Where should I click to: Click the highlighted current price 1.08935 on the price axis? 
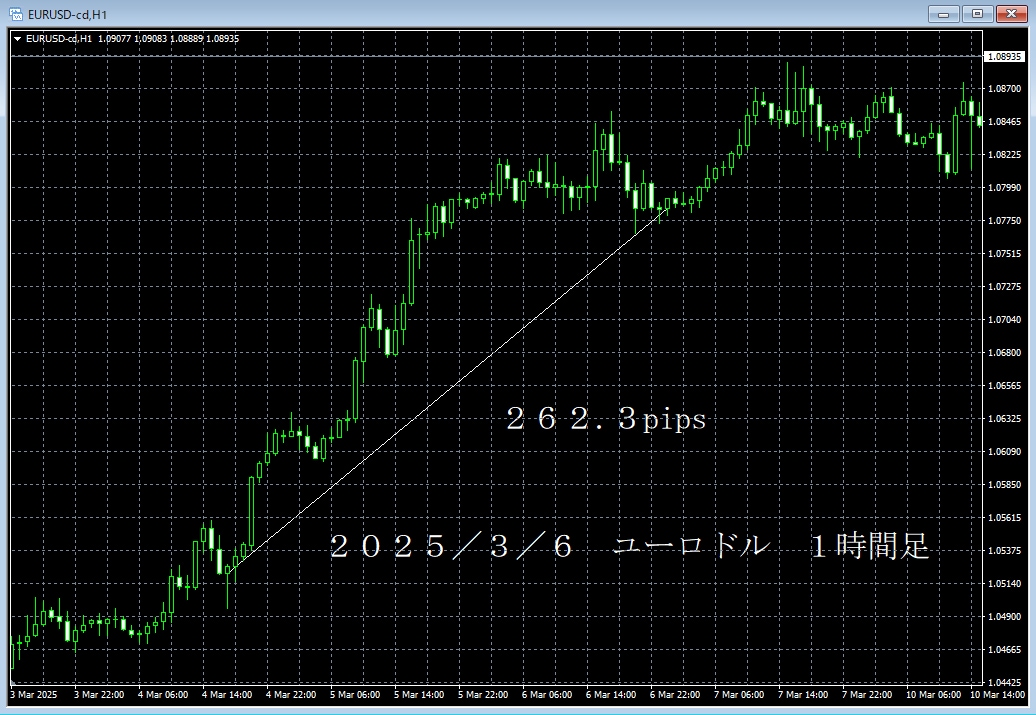1004,57
